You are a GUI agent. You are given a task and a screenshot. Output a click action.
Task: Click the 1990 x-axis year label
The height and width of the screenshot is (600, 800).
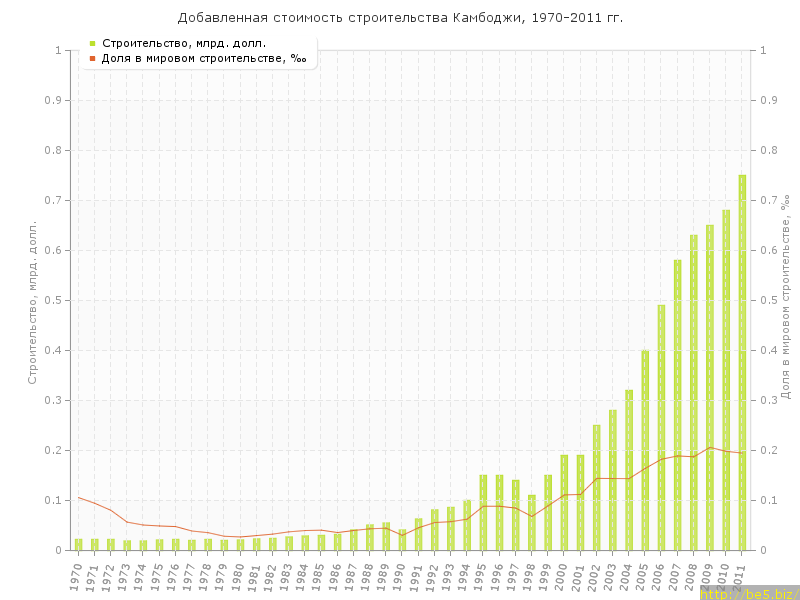pyautogui.click(x=401, y=577)
